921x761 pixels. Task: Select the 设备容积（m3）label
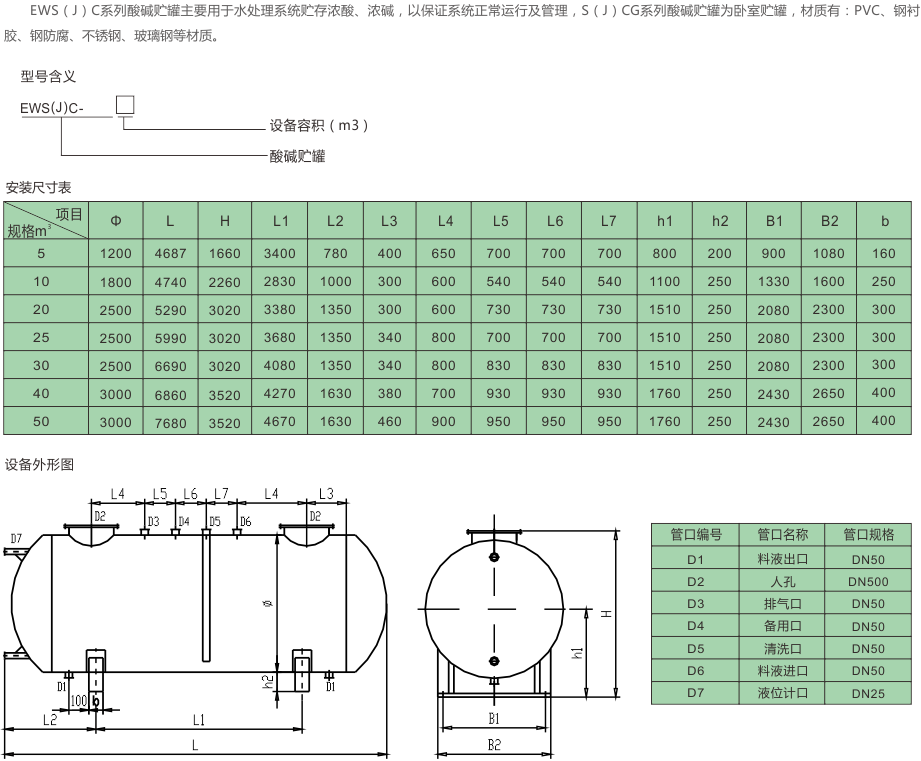point(319,126)
